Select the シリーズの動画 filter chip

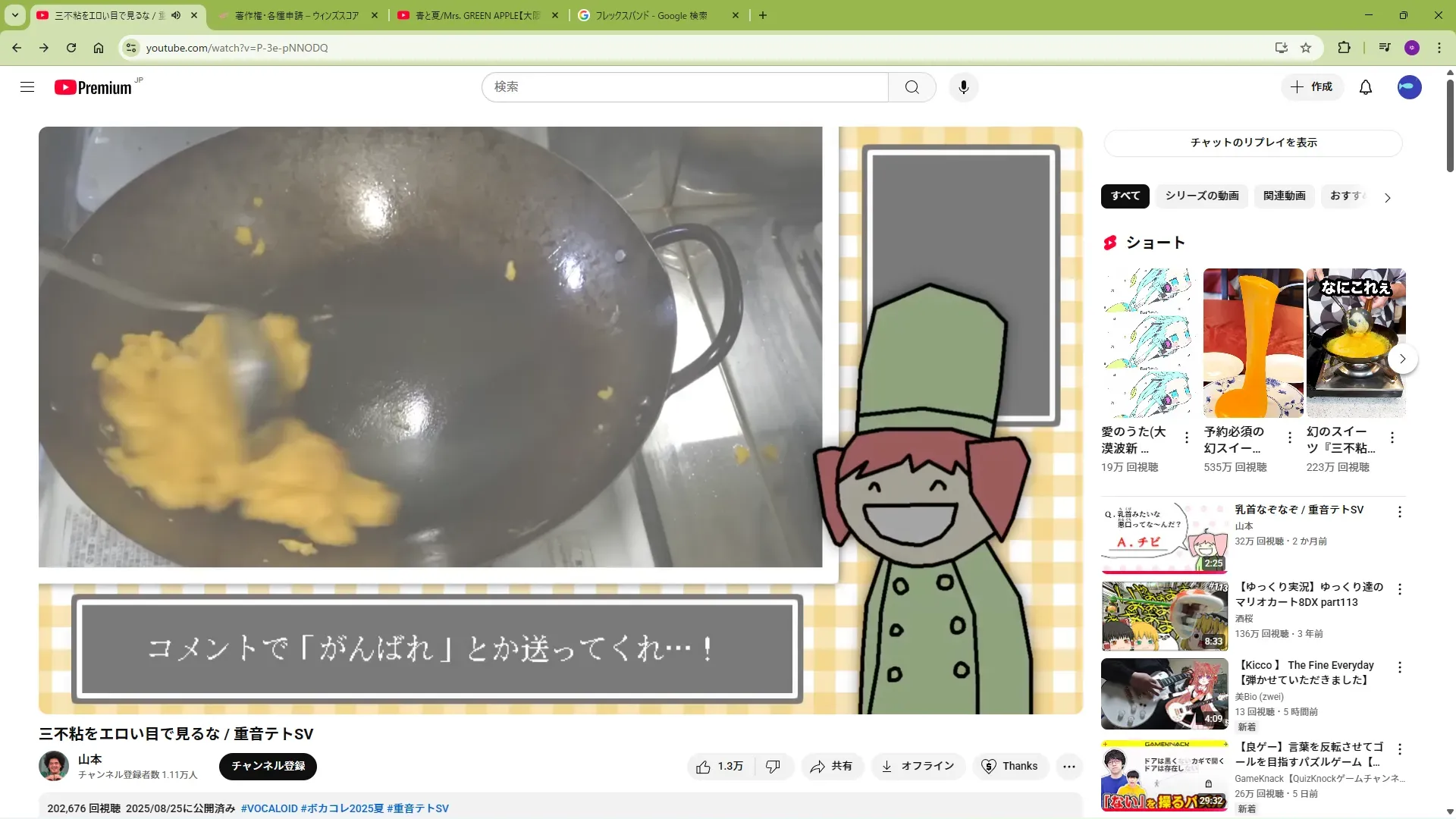[x=1201, y=196]
